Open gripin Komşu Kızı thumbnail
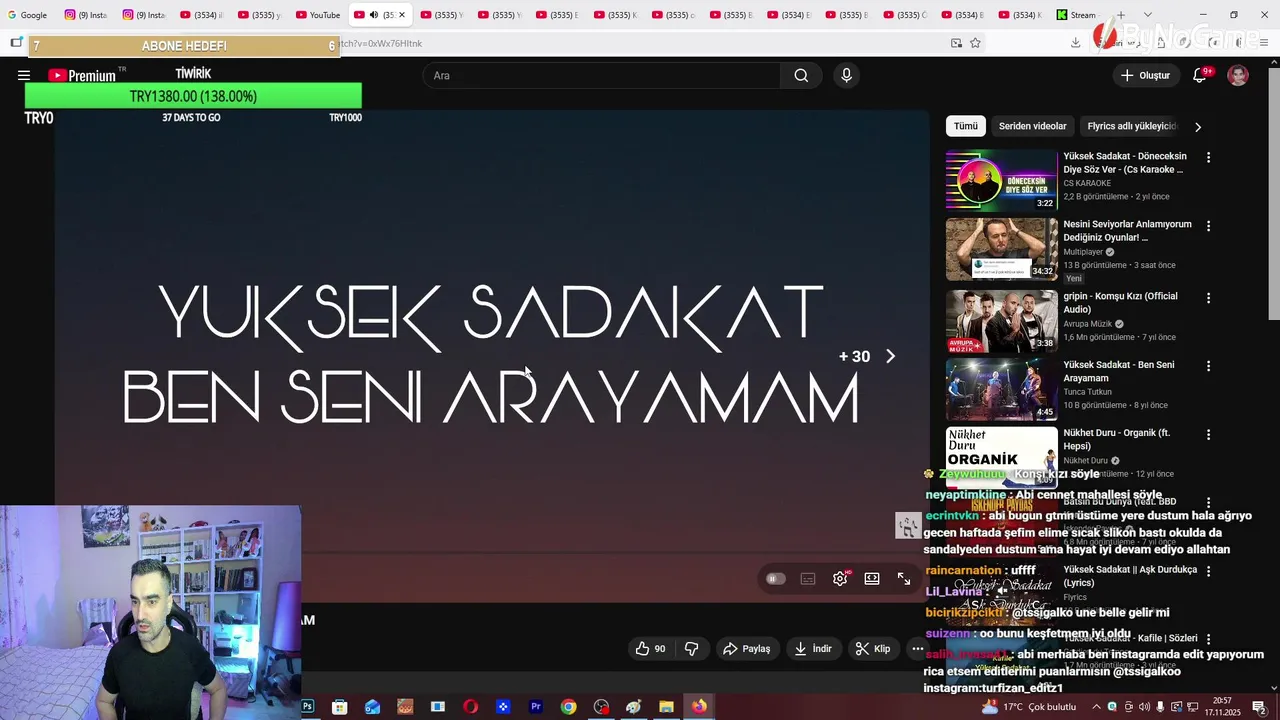This screenshot has width=1280, height=720. [1001, 321]
